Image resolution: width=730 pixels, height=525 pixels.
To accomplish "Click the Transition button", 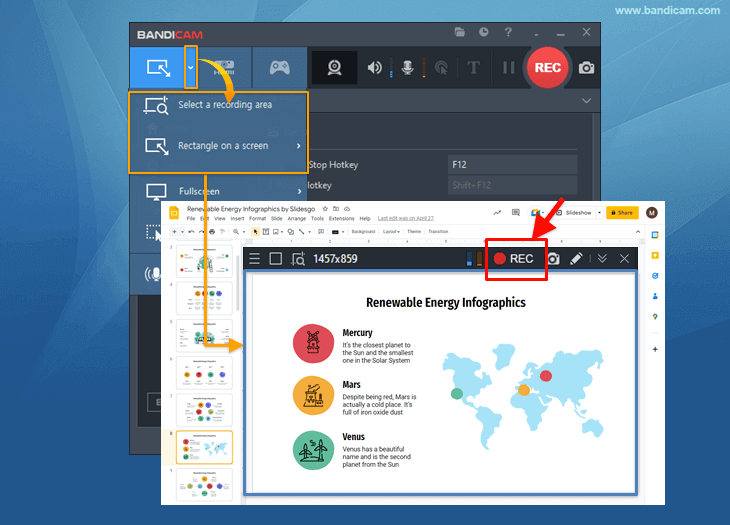I will [438, 232].
